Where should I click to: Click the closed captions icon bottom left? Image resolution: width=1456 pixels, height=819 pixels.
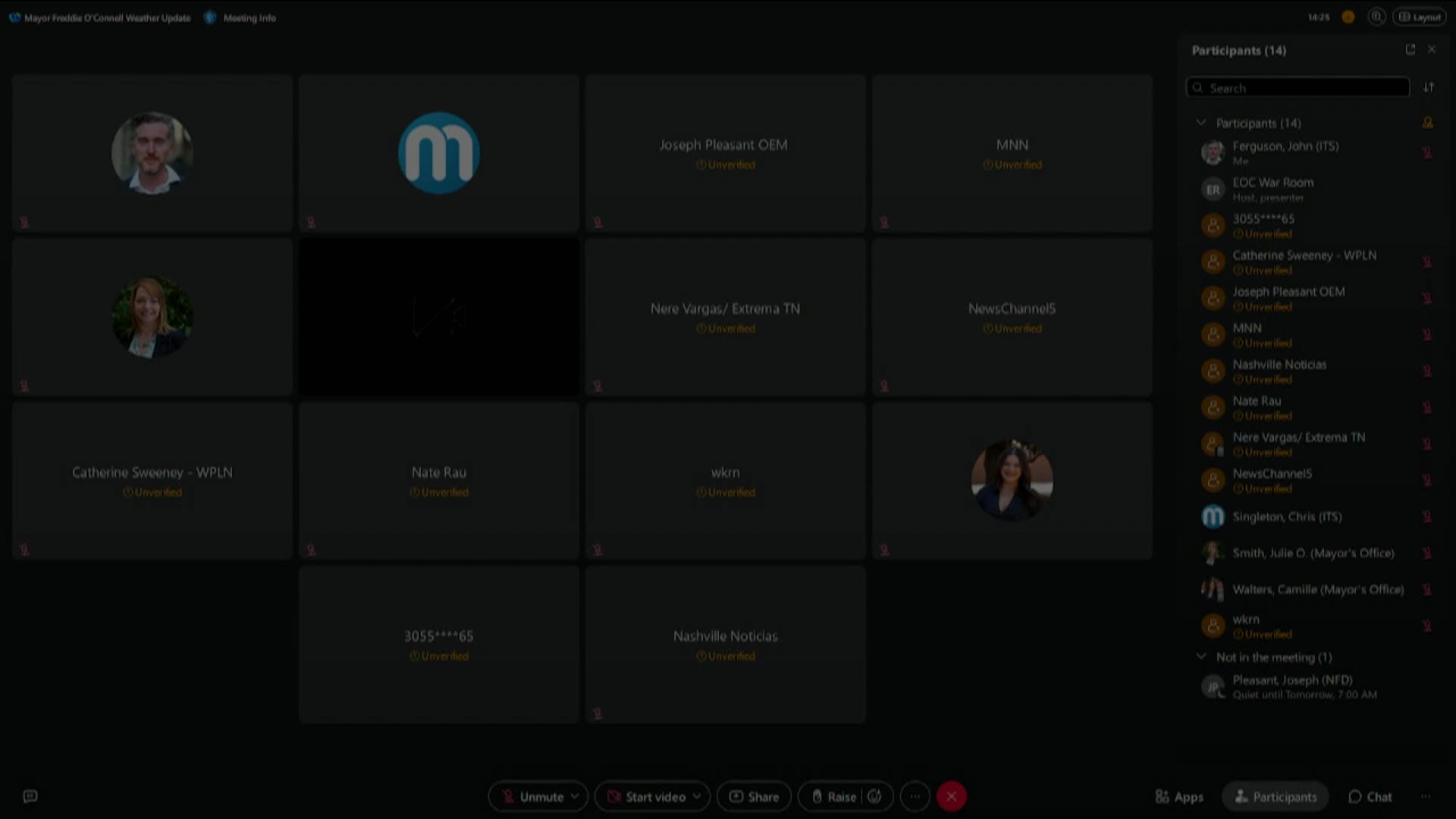30,796
